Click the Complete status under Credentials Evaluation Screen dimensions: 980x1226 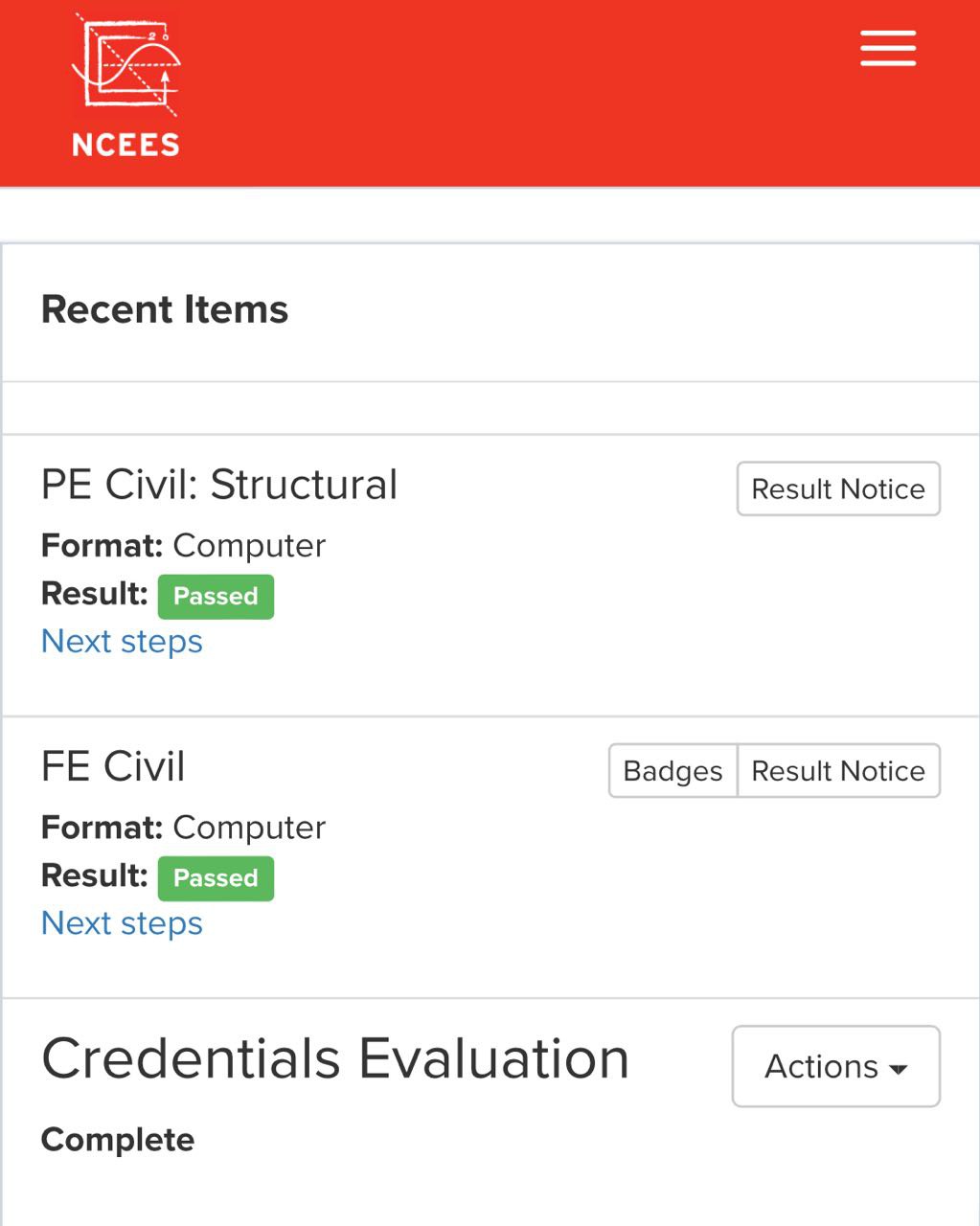[118, 1140]
